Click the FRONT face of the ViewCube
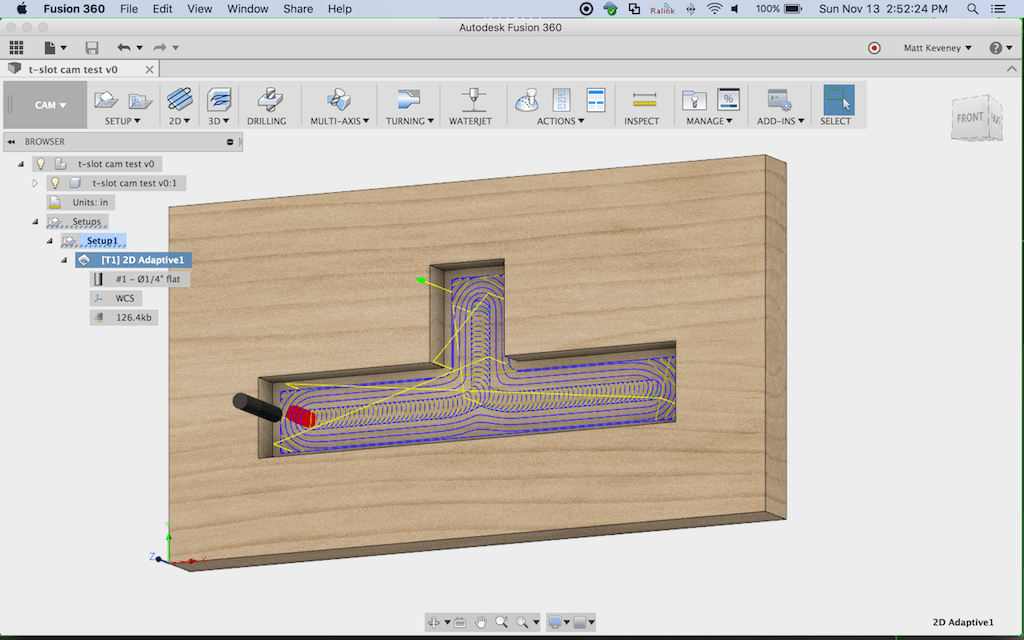 [x=972, y=117]
